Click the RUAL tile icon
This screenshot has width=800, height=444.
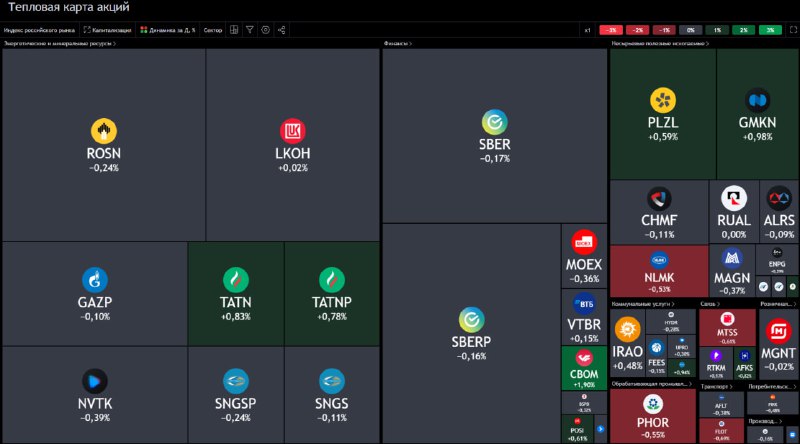(734, 199)
